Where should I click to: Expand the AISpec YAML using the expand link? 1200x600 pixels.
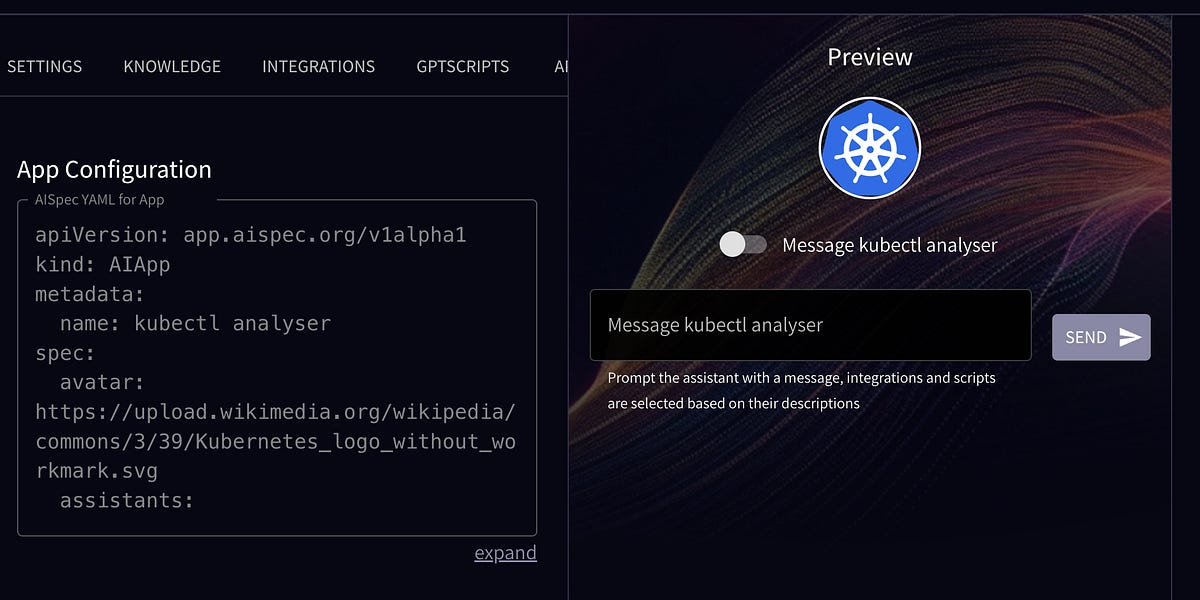click(x=505, y=552)
